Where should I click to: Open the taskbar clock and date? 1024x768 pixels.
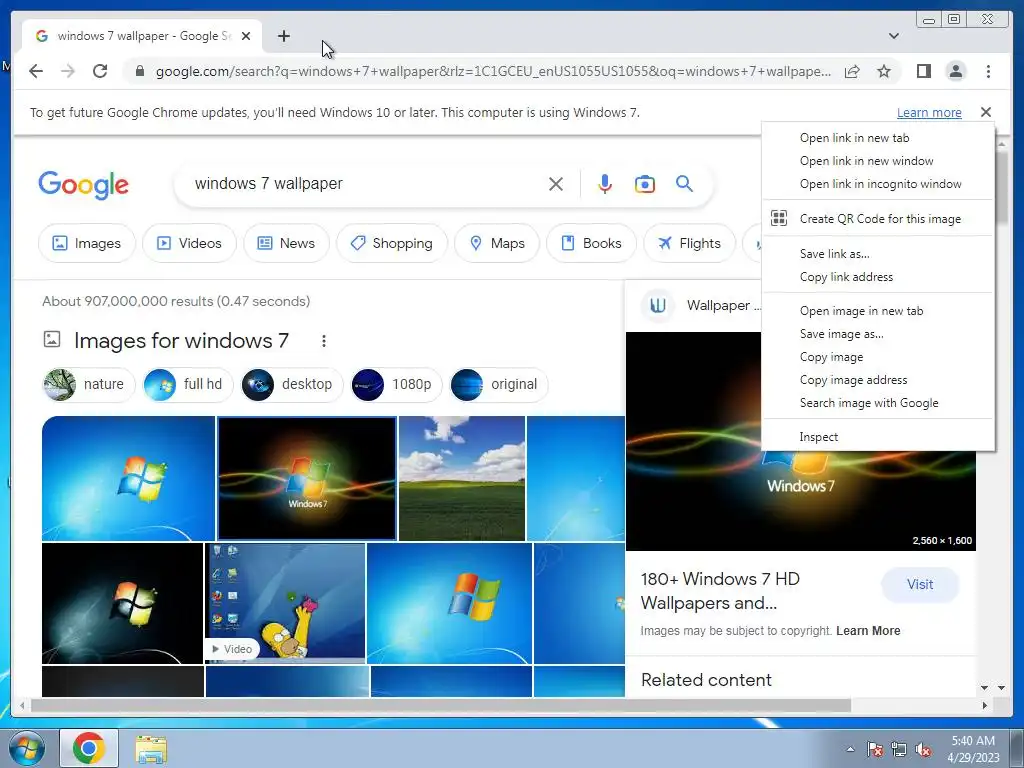pyautogui.click(x=973, y=749)
